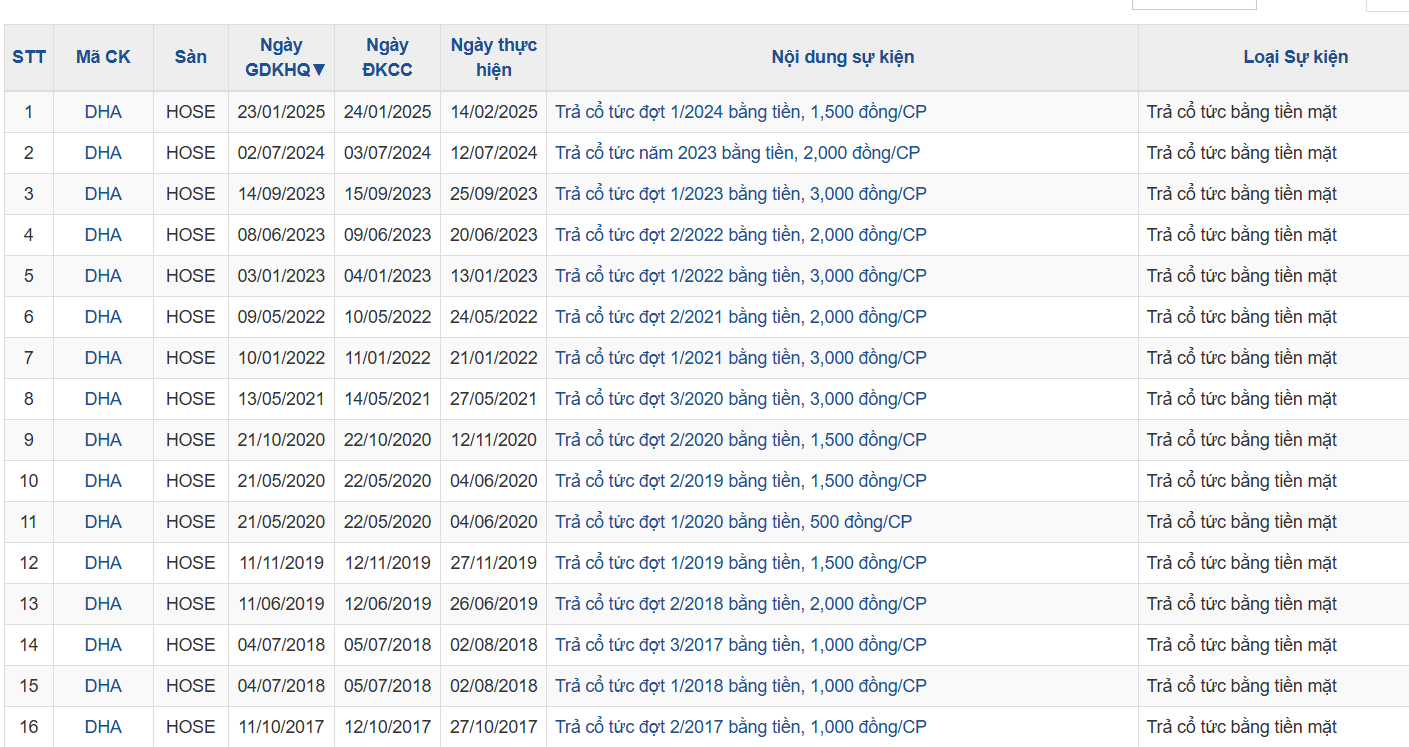The height and width of the screenshot is (747, 1409).
Task: Click the STT column header
Action: 29,57
